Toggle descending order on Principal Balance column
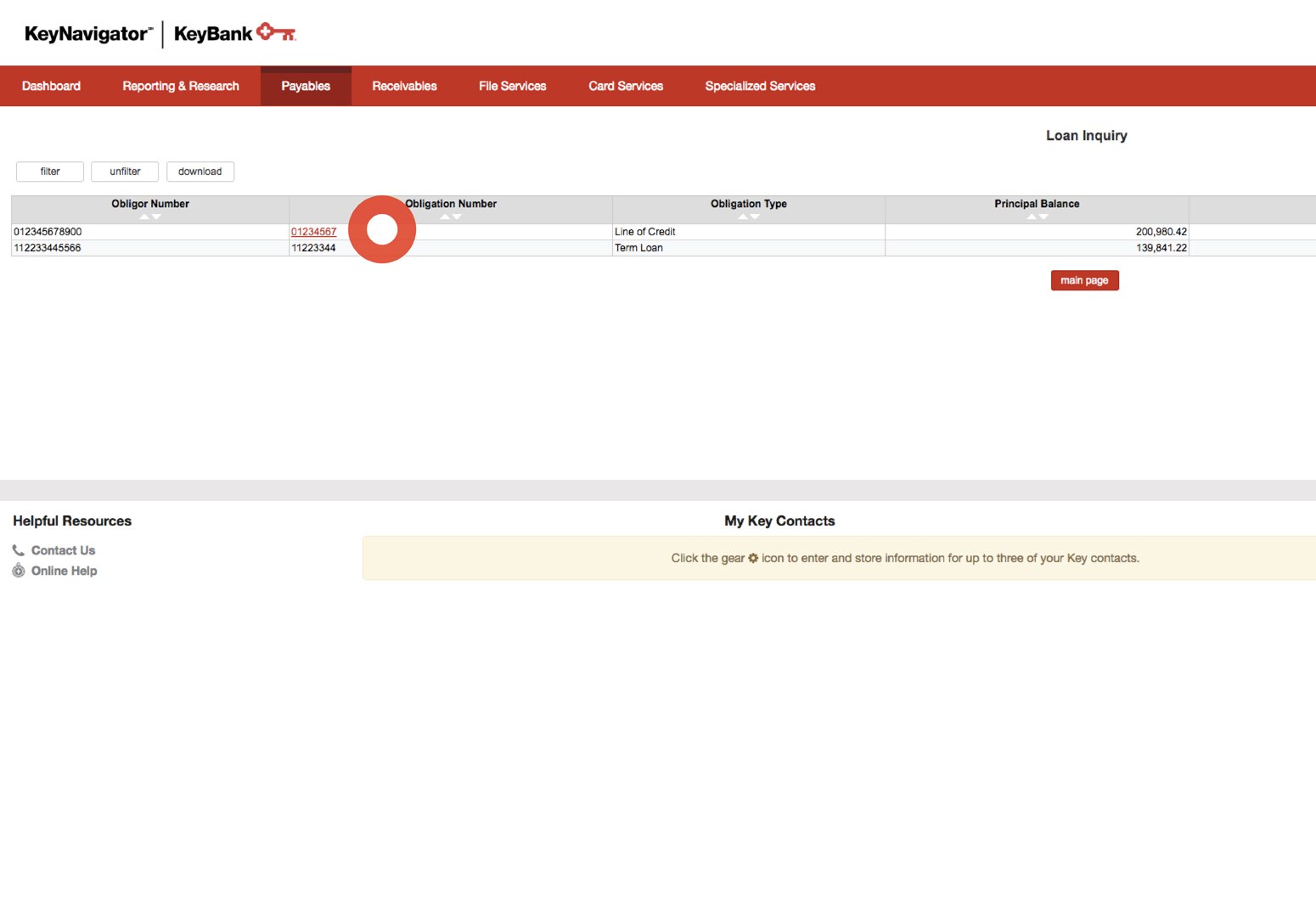The width and height of the screenshot is (1316, 923). (1042, 217)
